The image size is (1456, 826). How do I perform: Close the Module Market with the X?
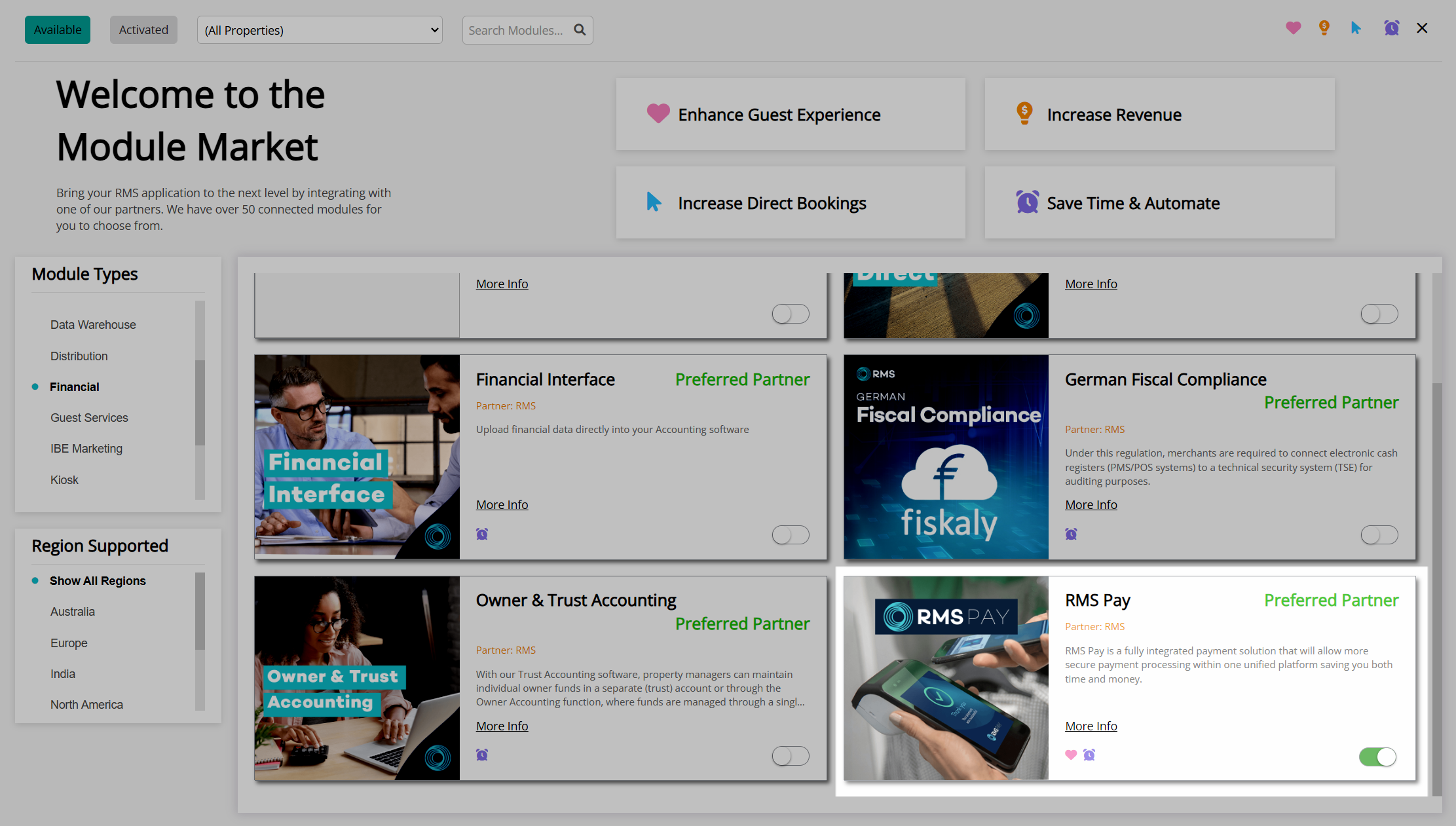pyautogui.click(x=1422, y=28)
